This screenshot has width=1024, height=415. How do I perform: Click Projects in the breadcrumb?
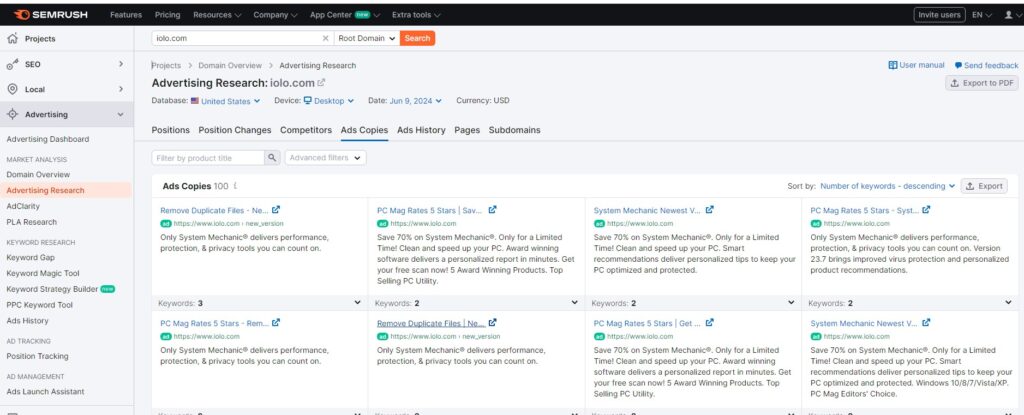[167, 65]
